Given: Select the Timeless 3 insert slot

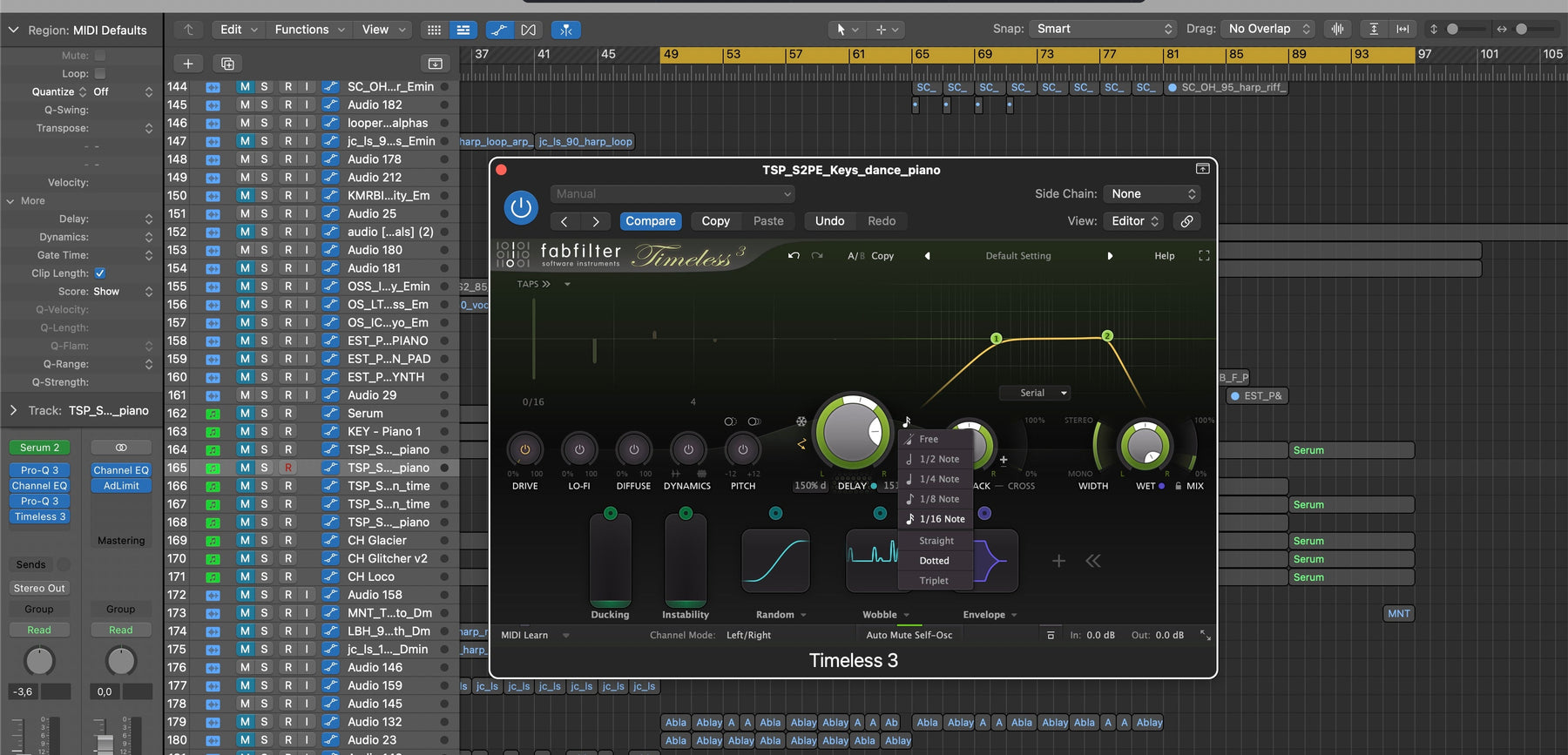Looking at the screenshot, I should pyautogui.click(x=40, y=517).
